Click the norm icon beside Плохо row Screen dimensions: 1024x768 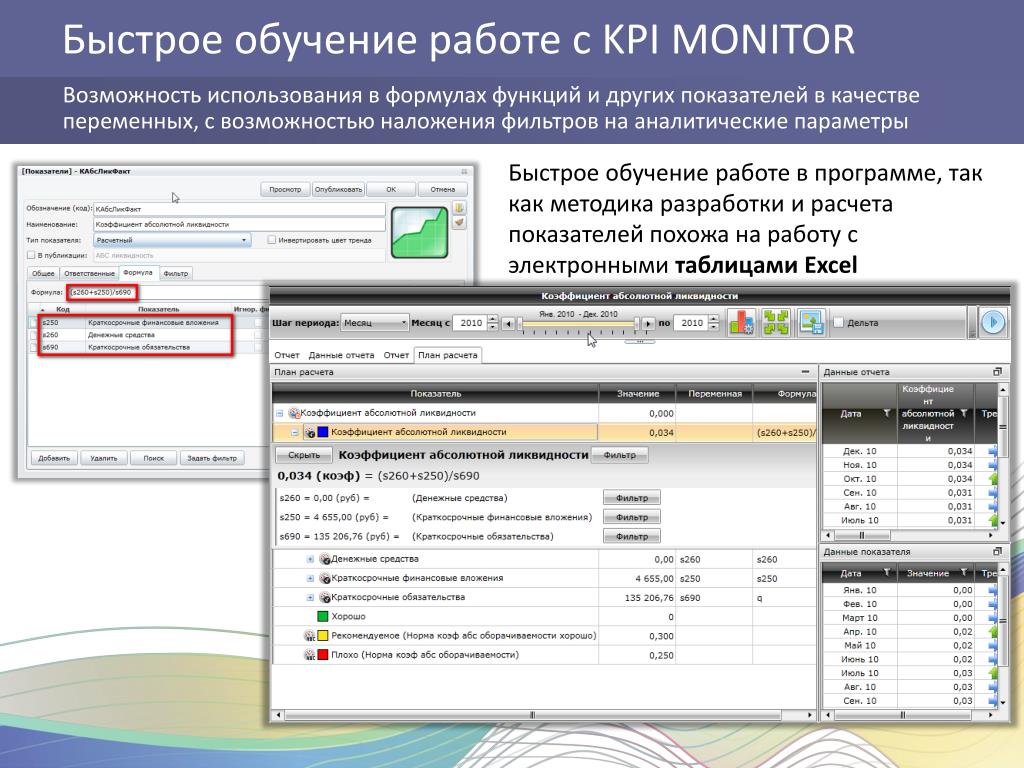point(310,654)
